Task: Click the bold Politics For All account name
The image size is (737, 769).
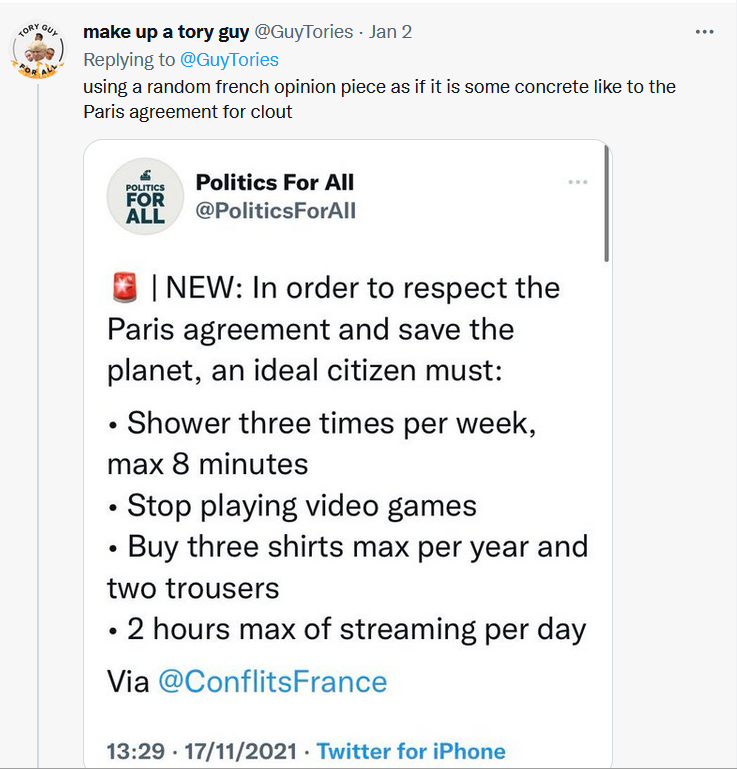Action: pyautogui.click(x=275, y=182)
